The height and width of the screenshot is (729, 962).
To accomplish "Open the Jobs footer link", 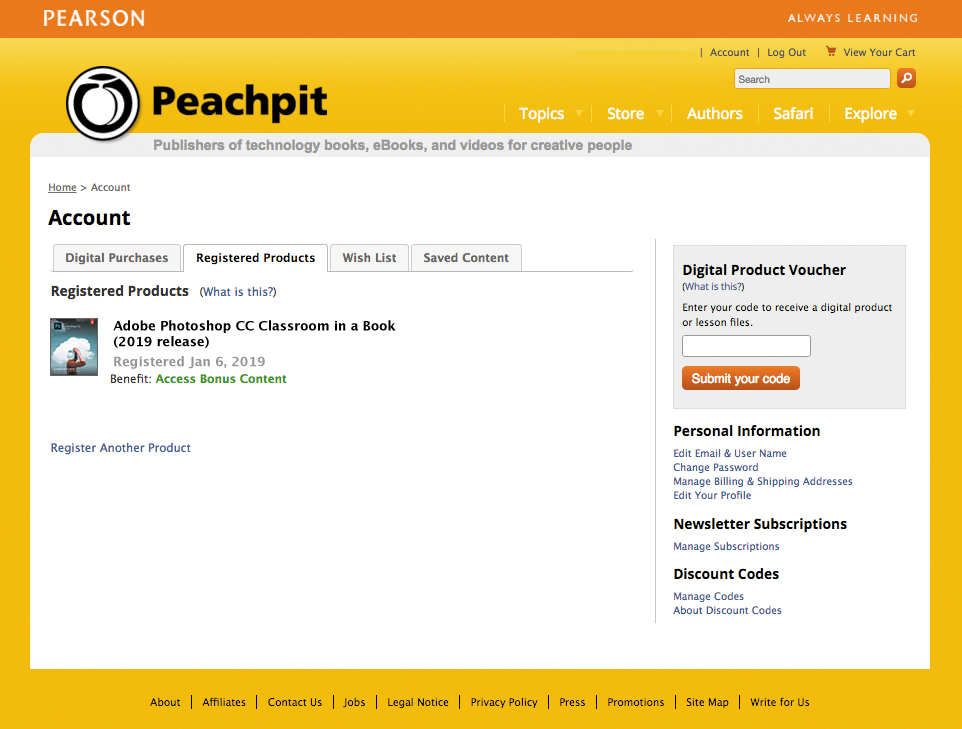I will click(x=354, y=703).
